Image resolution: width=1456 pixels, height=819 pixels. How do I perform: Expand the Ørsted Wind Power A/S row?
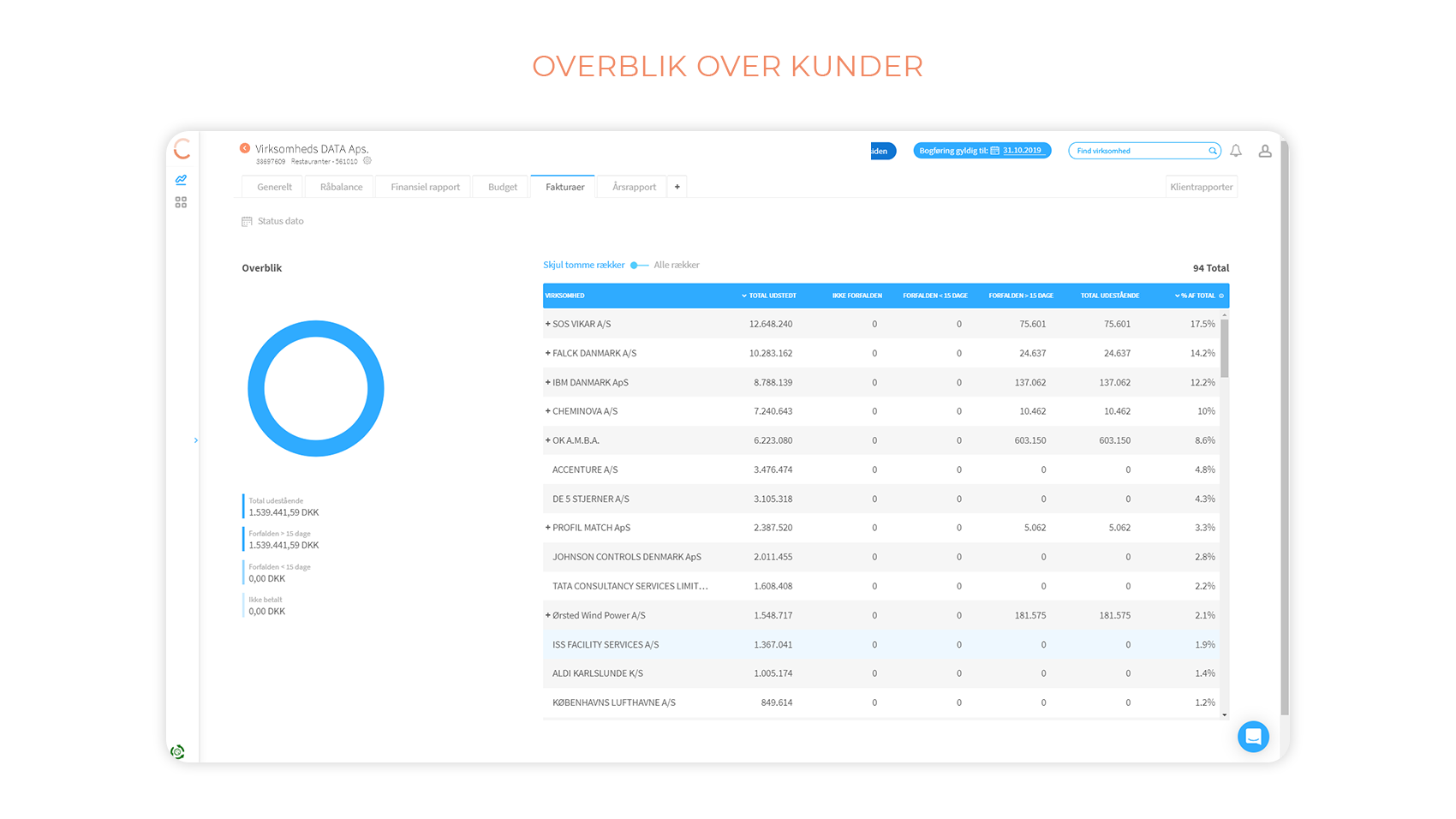point(548,615)
